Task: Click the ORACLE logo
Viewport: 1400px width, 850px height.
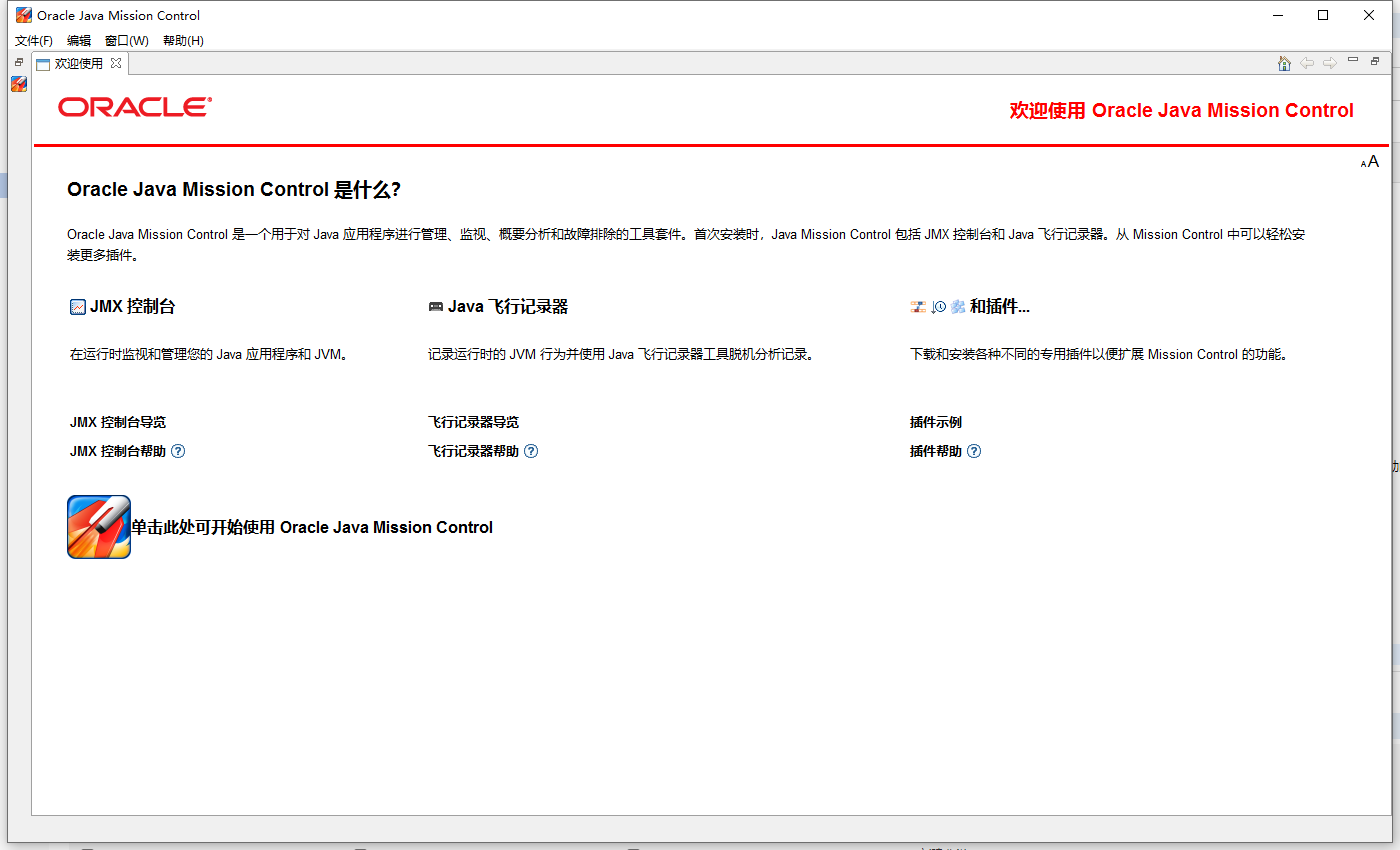Action: tap(135, 107)
